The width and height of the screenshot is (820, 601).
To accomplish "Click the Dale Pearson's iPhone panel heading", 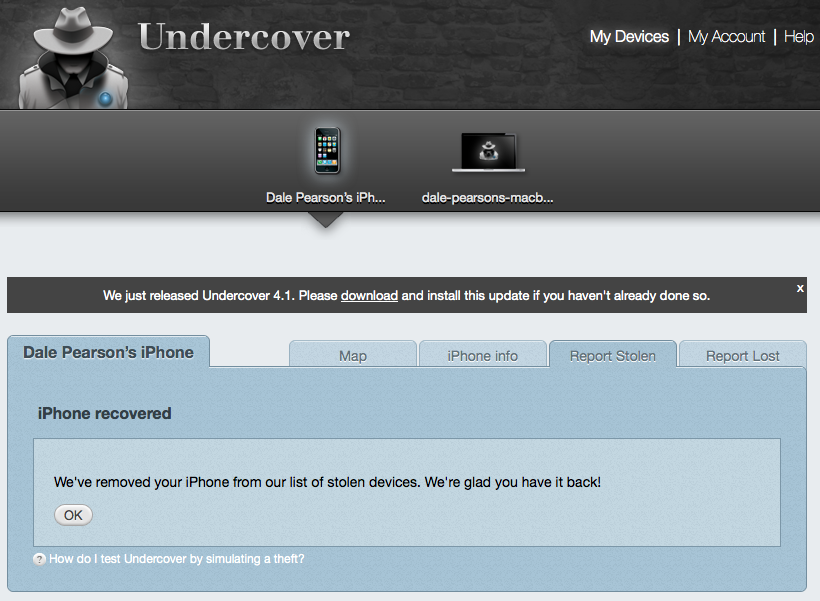I will click(x=108, y=353).
